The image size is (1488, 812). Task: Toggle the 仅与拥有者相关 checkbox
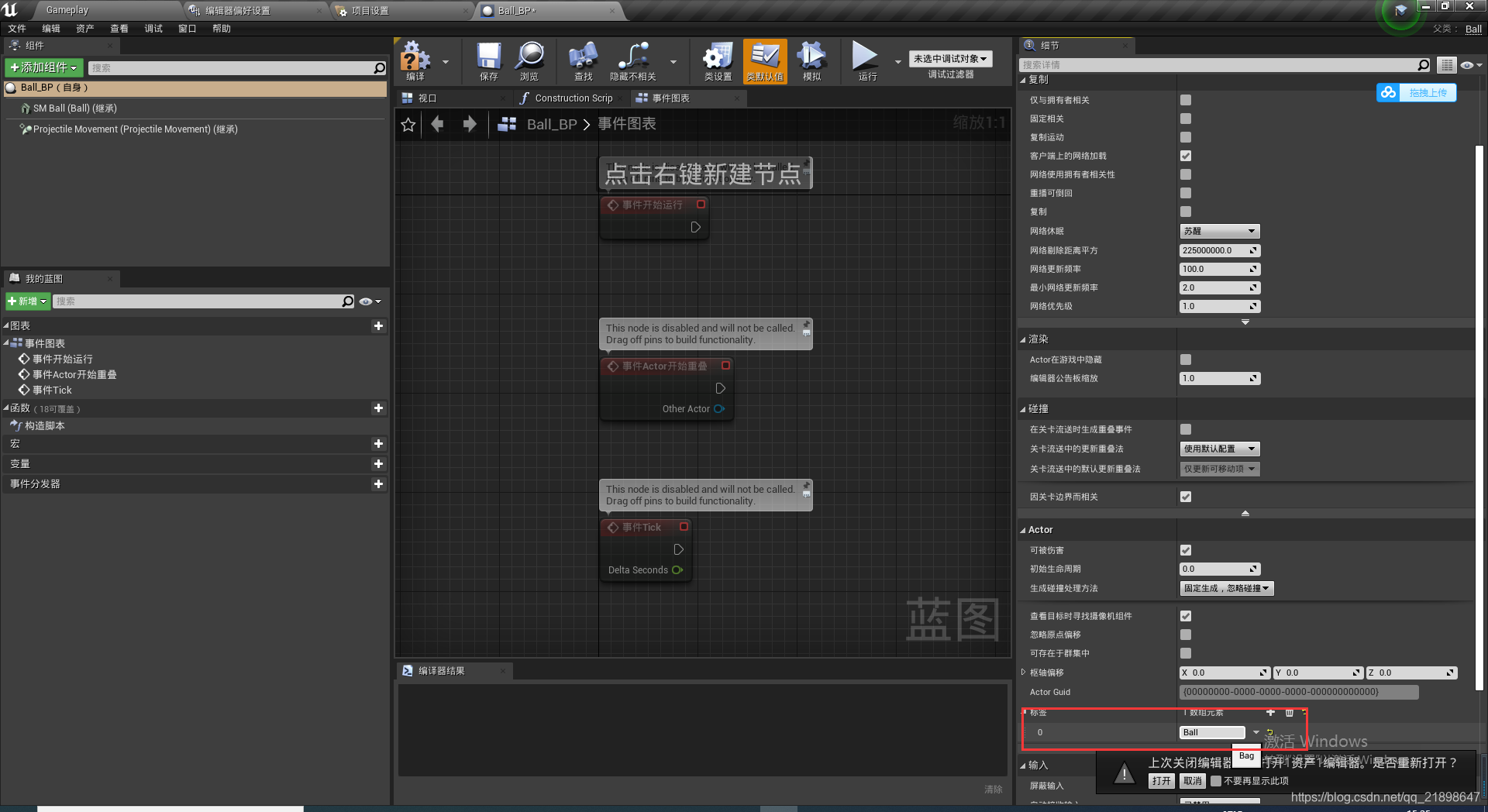1186,100
